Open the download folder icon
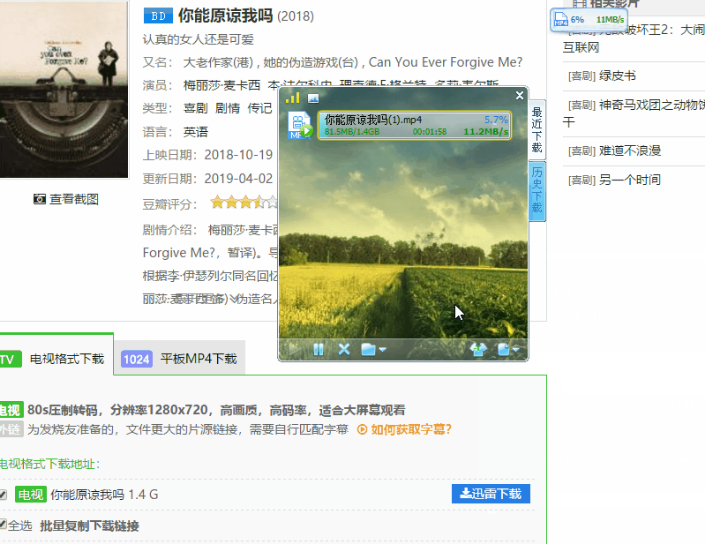Screen dimensions: 705x550 point(368,349)
